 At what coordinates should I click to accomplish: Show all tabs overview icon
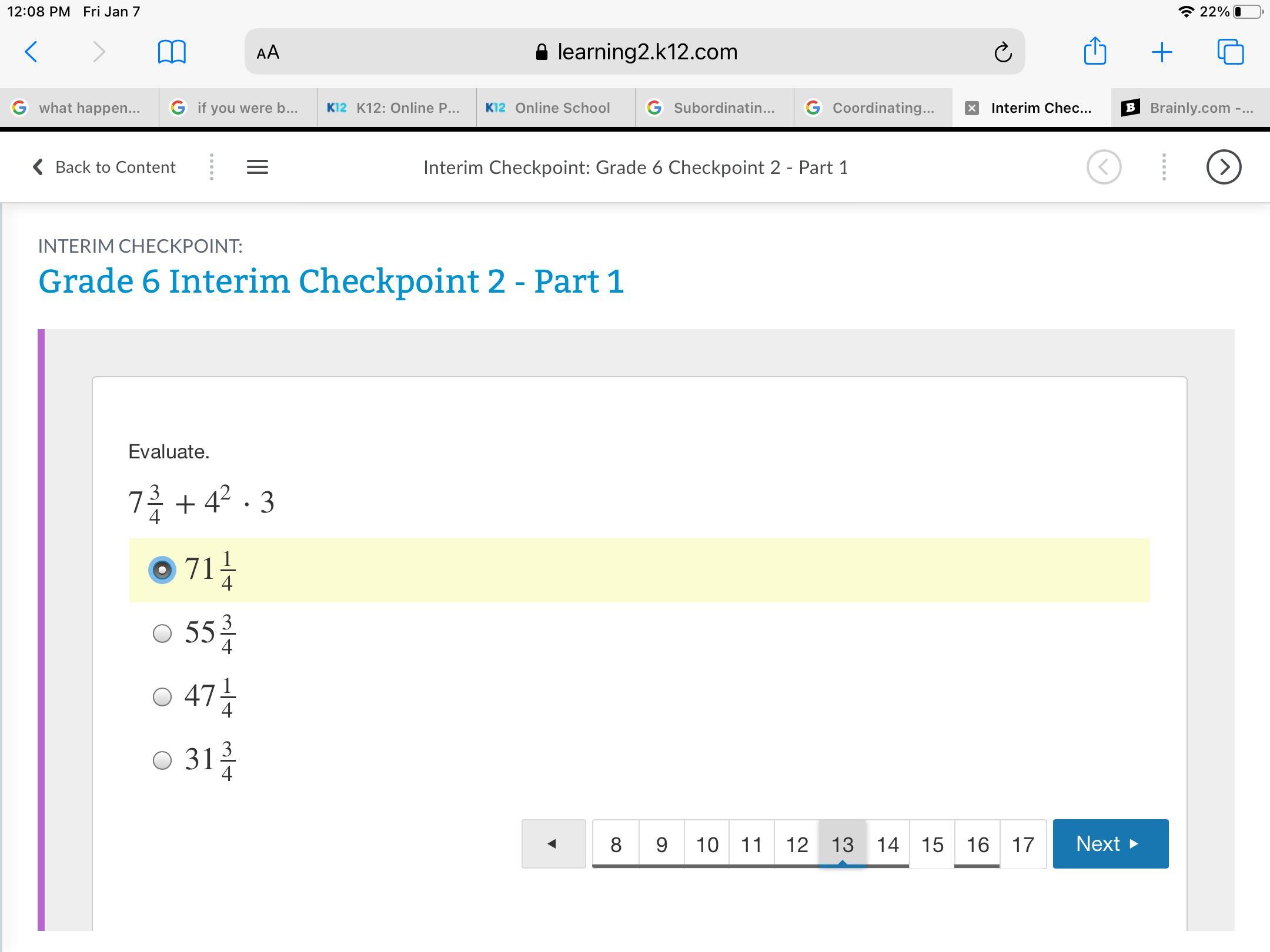(x=1230, y=52)
